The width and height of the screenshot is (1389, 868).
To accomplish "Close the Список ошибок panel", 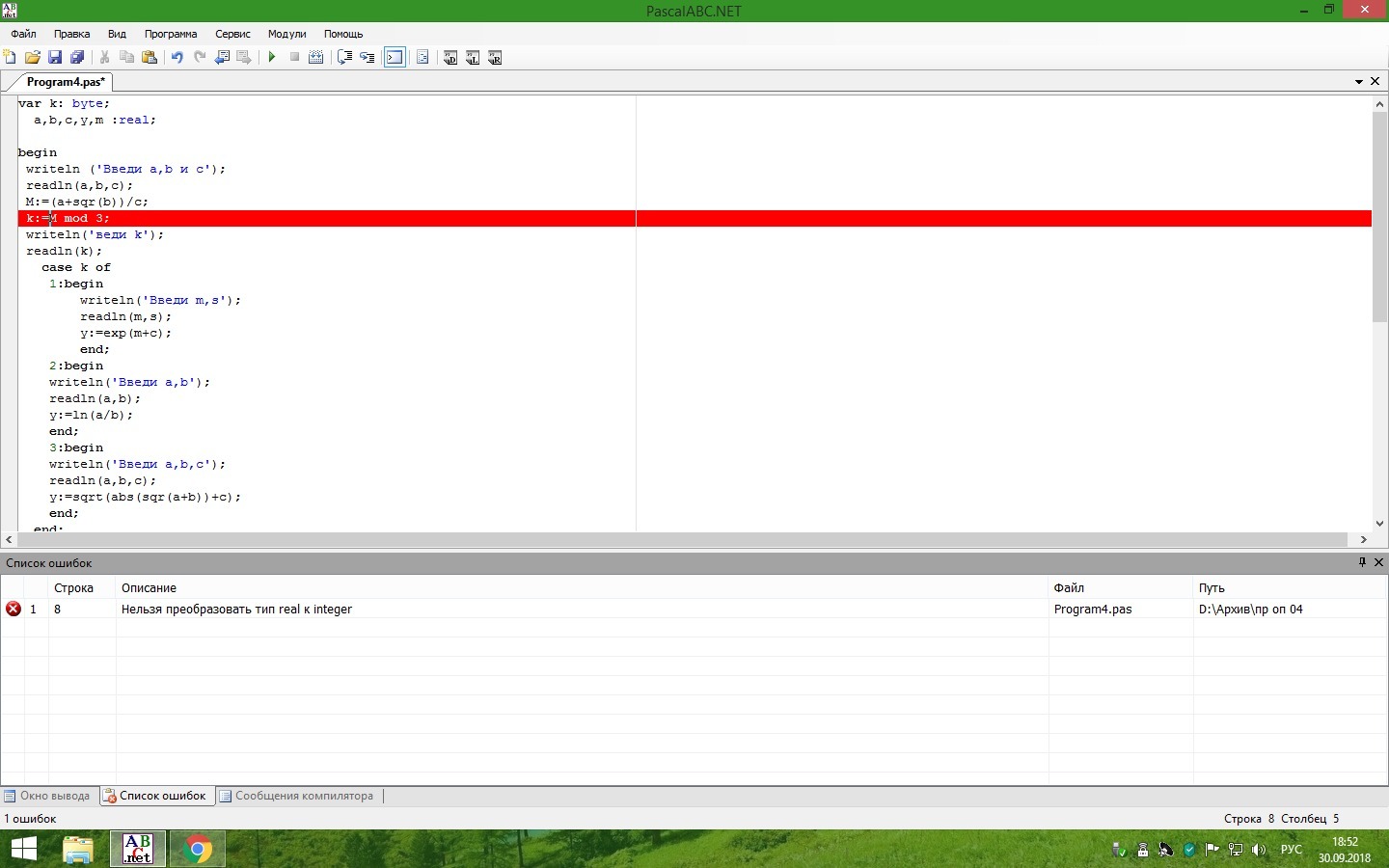I will 1378,562.
